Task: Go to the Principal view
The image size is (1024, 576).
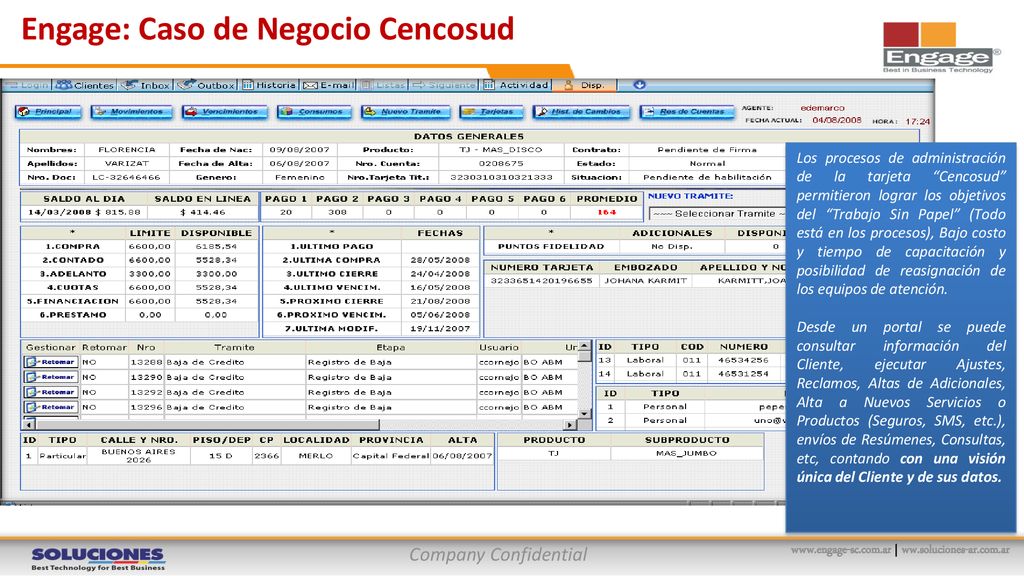Action: (48, 112)
